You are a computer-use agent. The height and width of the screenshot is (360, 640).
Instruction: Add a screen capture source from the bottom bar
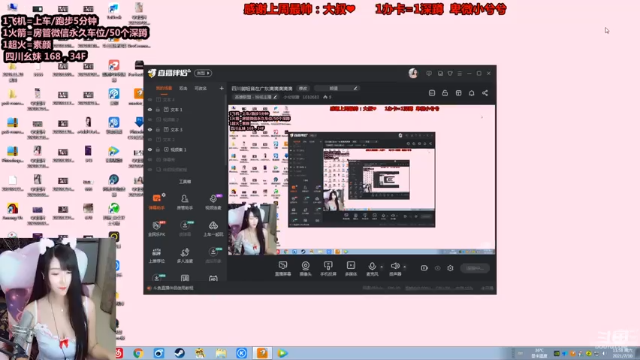283,268
